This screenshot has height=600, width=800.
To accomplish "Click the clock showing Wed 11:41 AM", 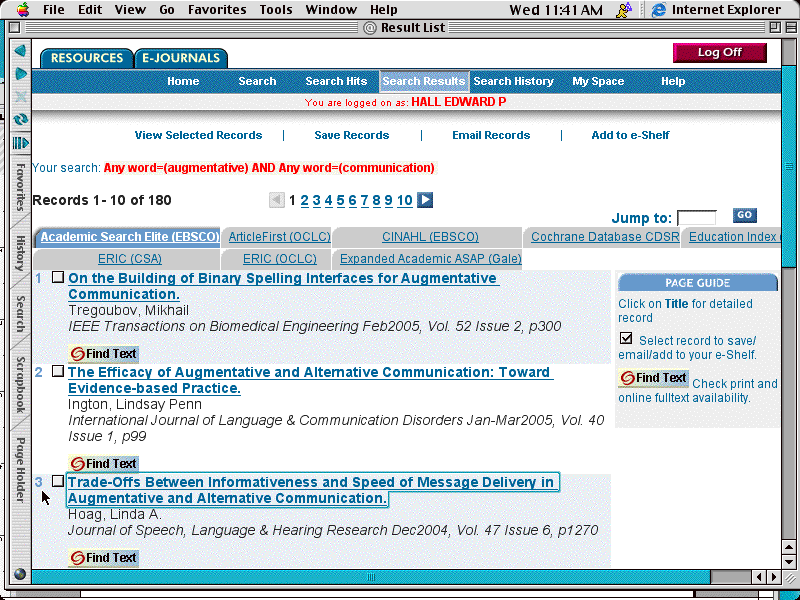I will click(x=556, y=10).
